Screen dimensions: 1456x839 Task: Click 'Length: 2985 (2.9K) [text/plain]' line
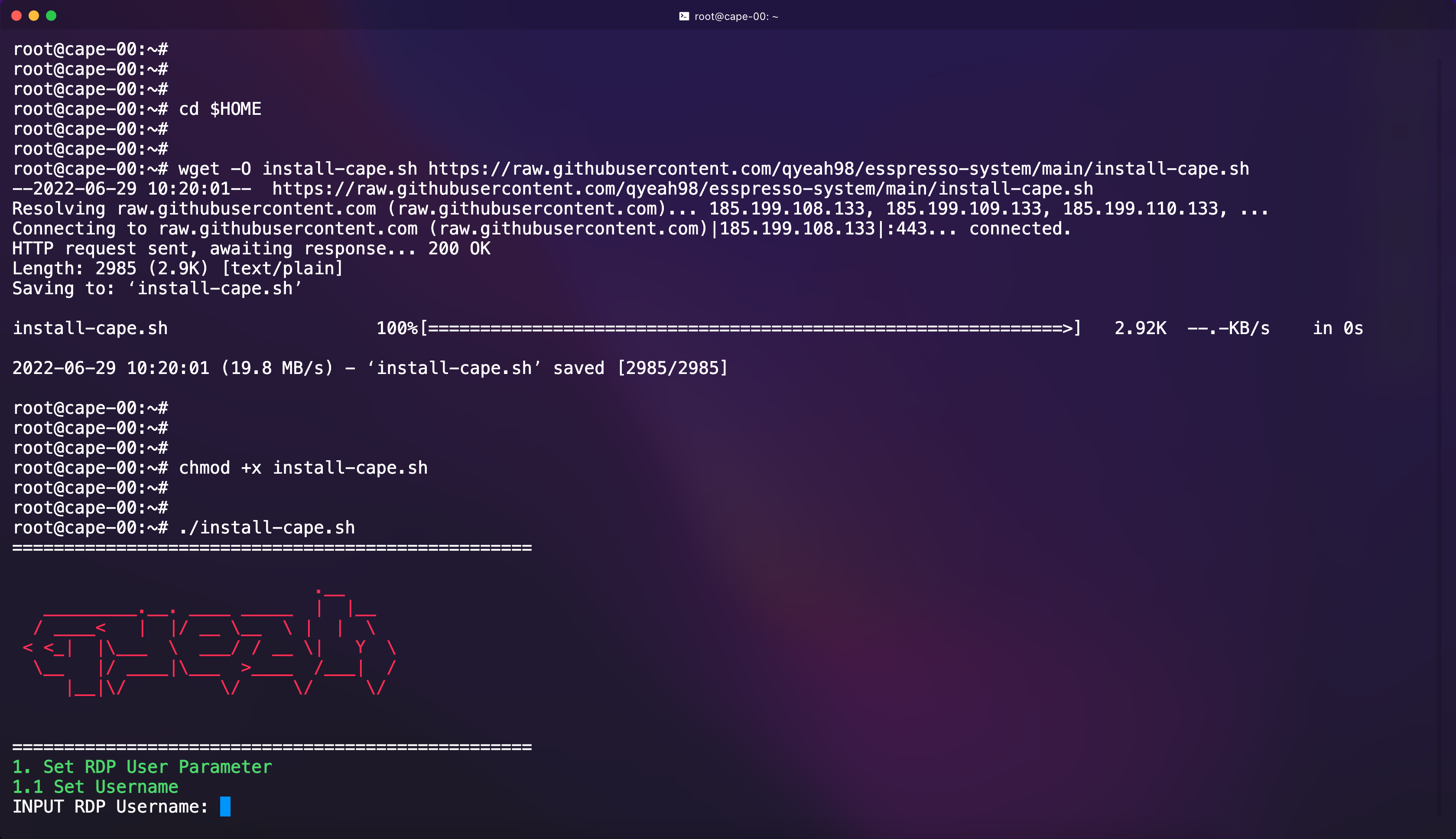point(178,269)
